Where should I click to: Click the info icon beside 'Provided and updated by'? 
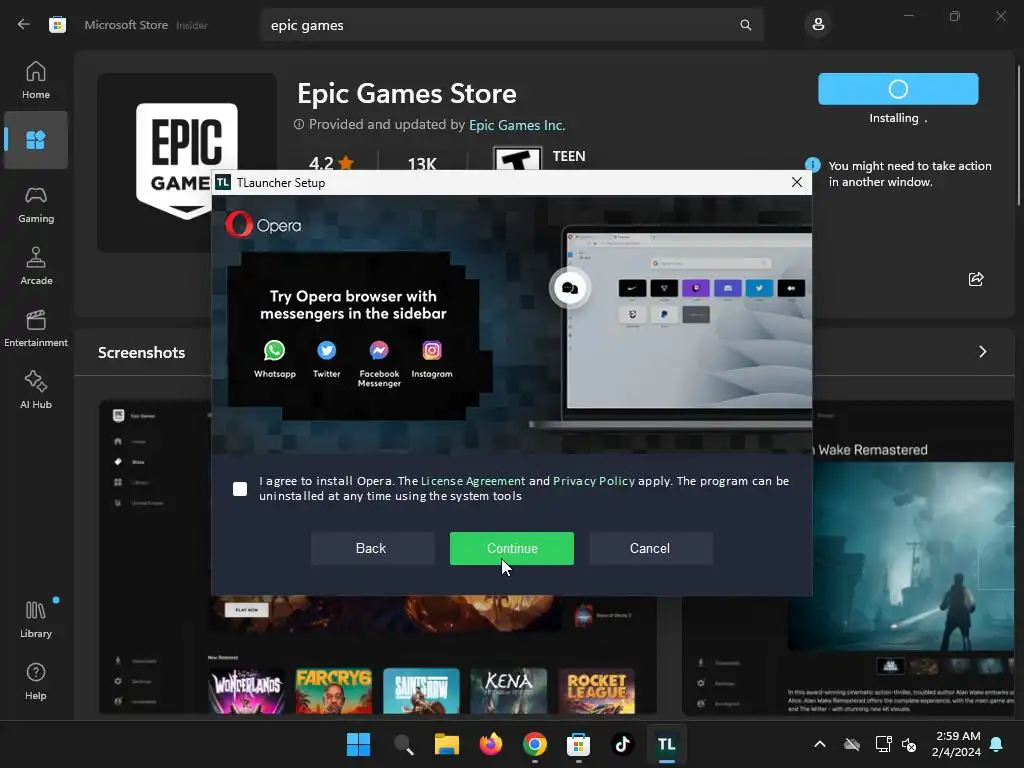(x=299, y=124)
